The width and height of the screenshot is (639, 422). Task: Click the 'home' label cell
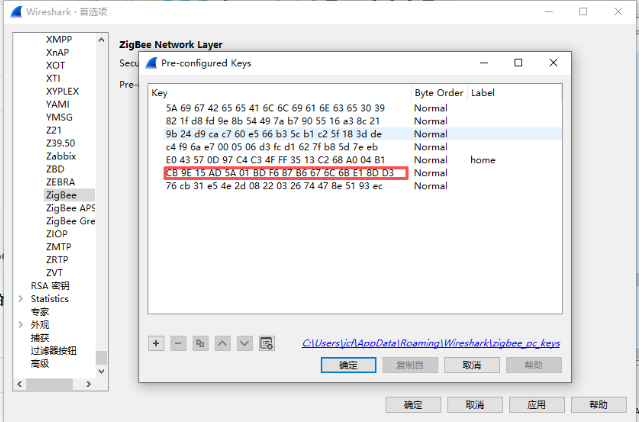click(x=483, y=160)
